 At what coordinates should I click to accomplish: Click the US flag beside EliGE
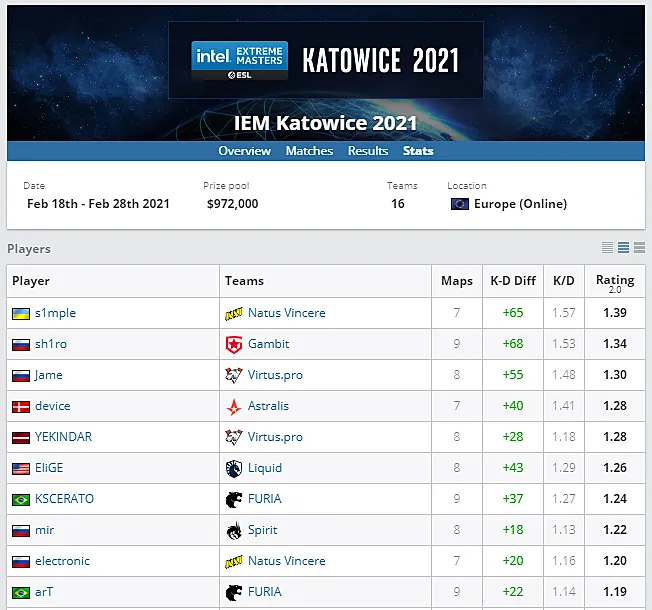pyautogui.click(x=21, y=469)
